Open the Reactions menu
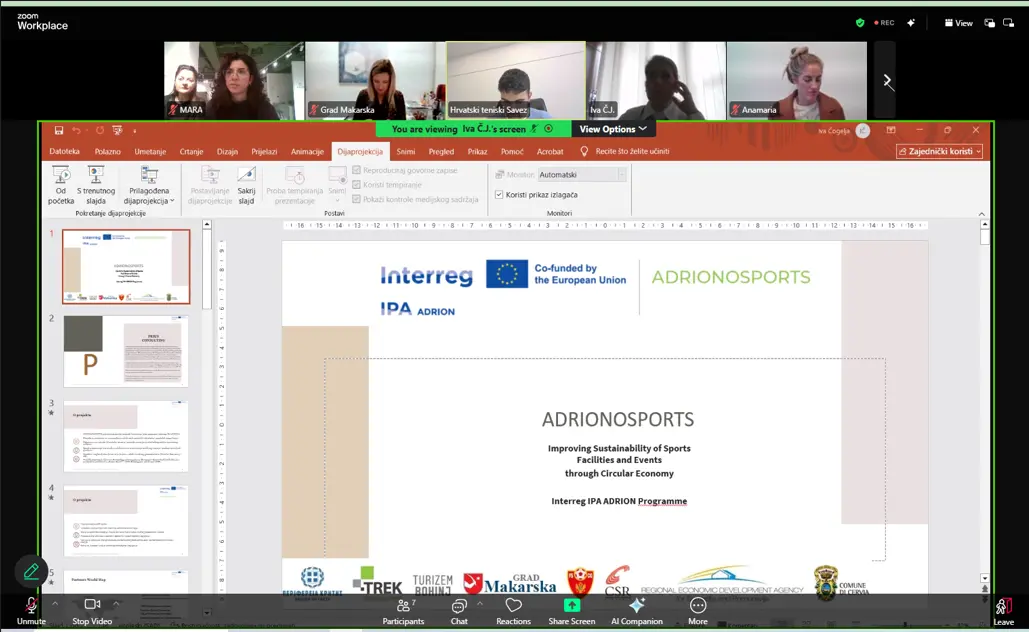 click(513, 605)
